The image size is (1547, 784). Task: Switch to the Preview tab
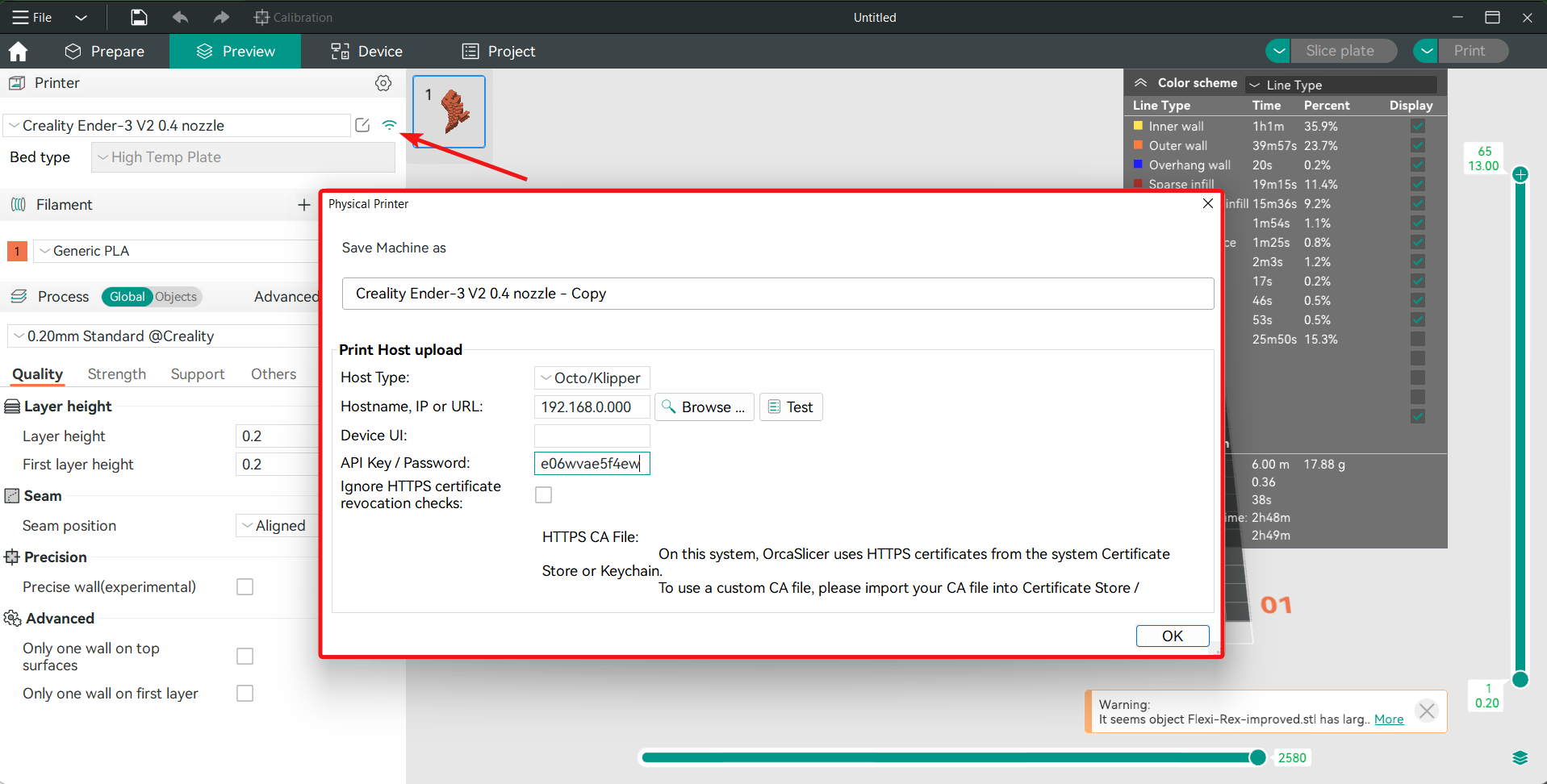click(235, 52)
